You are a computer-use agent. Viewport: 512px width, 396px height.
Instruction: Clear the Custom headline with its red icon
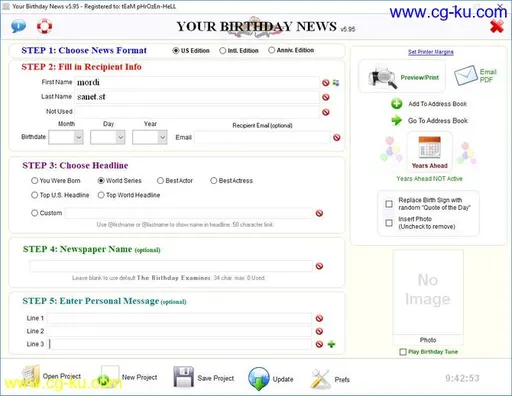pos(319,213)
